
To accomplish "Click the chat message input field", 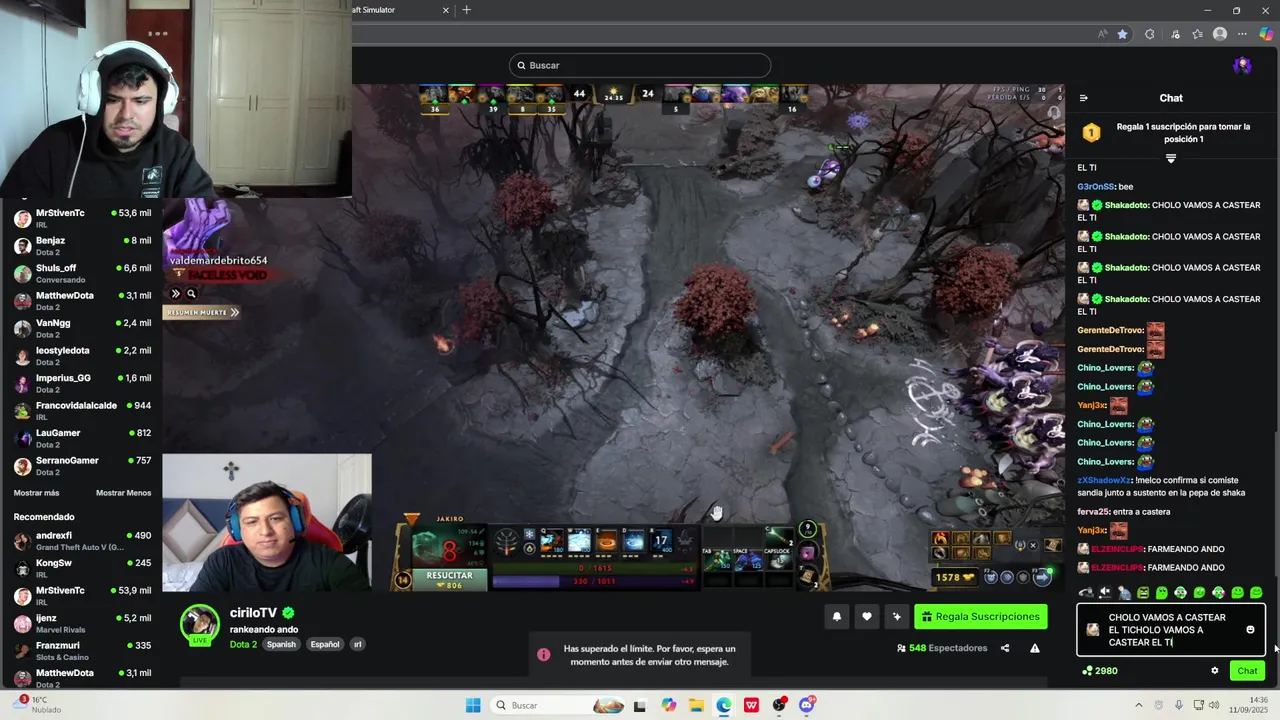I will coord(1171,630).
